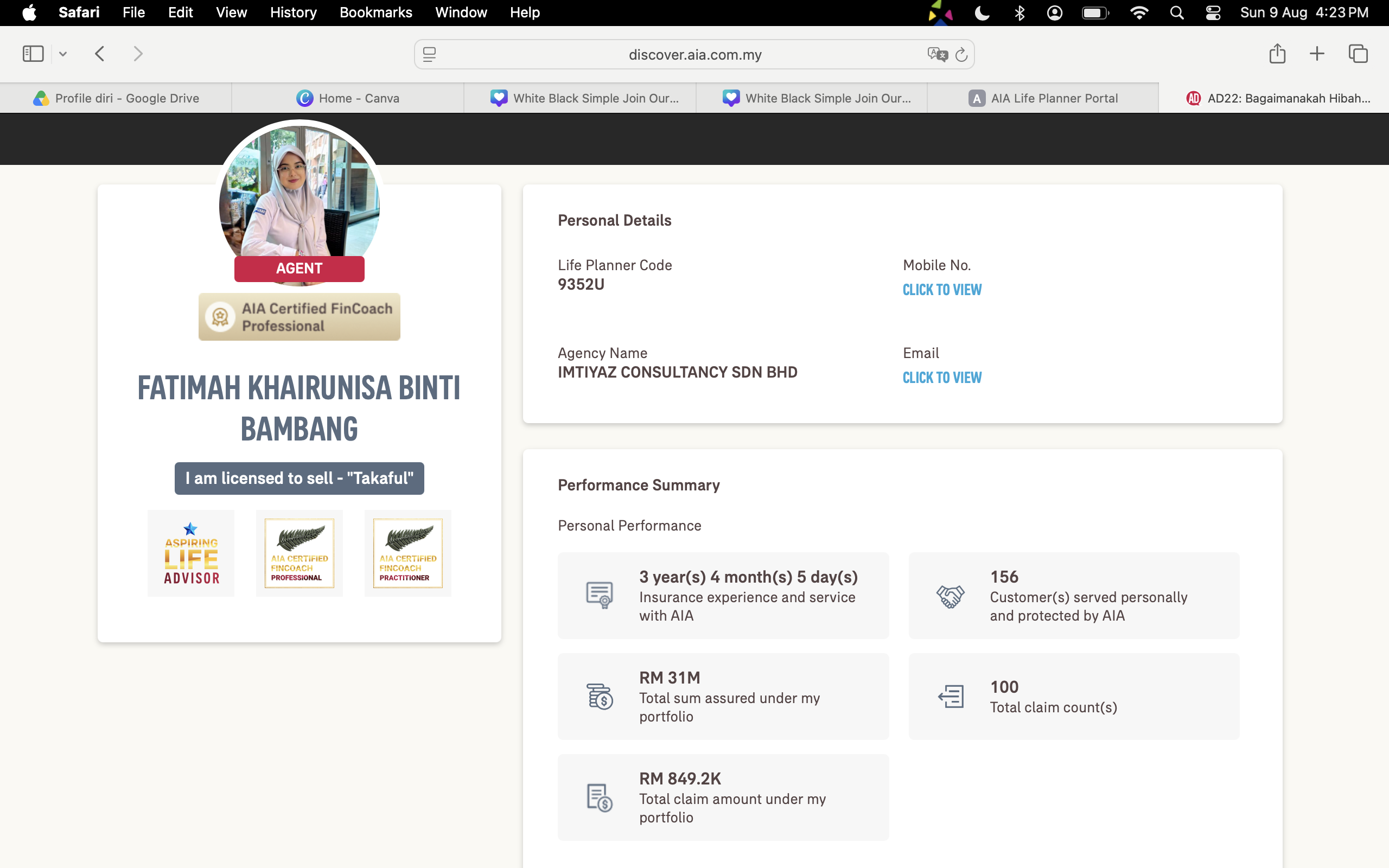Open the Edit menu
The image size is (1389, 868).
(x=180, y=12)
